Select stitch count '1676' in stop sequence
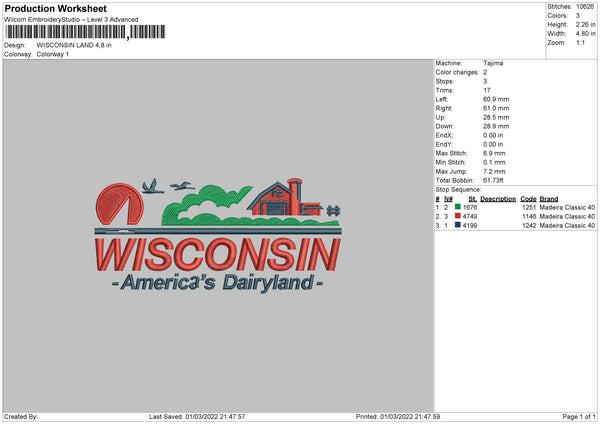This screenshot has width=600, height=424. (x=470, y=207)
